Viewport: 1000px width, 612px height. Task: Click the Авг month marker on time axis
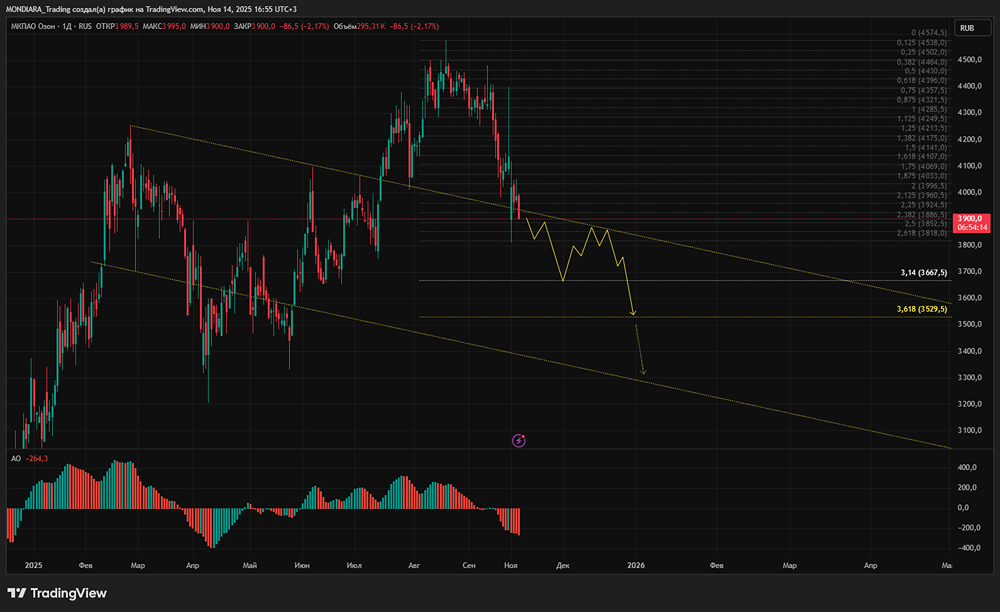click(414, 565)
